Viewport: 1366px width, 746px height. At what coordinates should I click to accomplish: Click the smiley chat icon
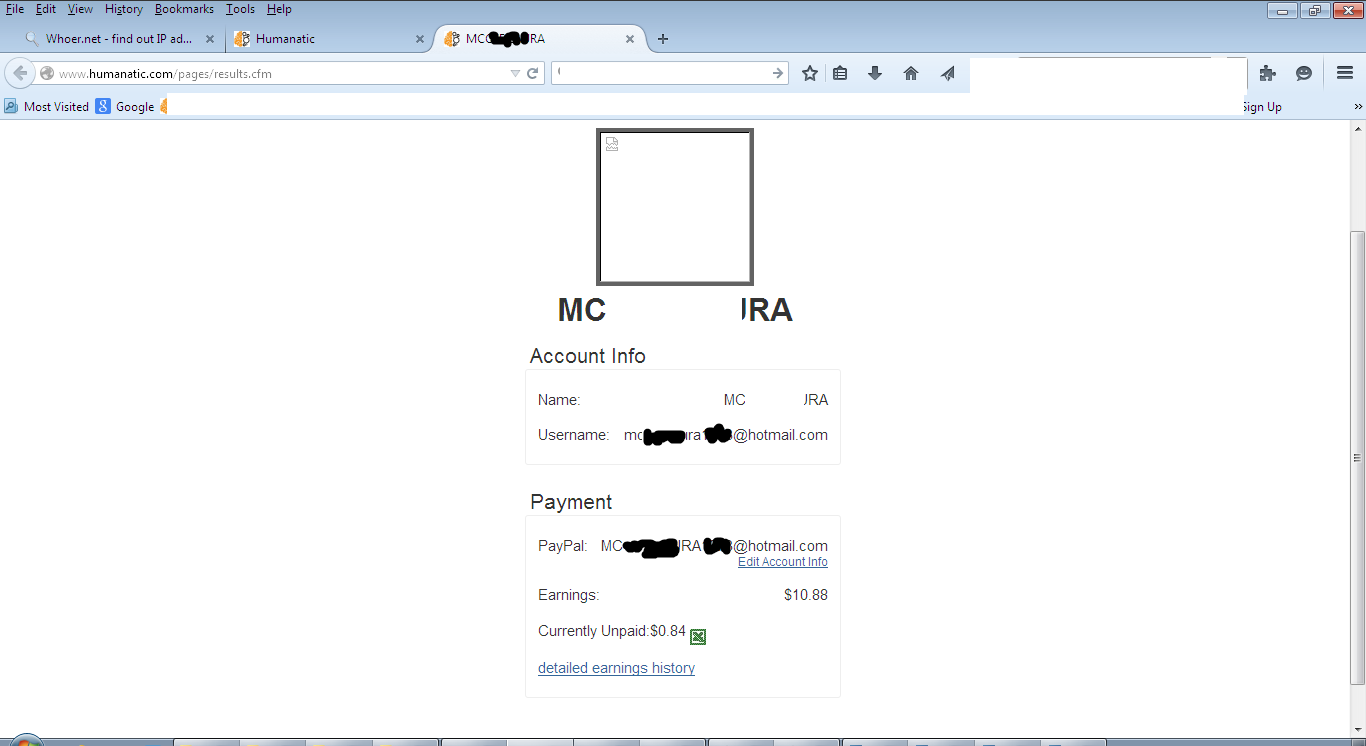[1304, 73]
